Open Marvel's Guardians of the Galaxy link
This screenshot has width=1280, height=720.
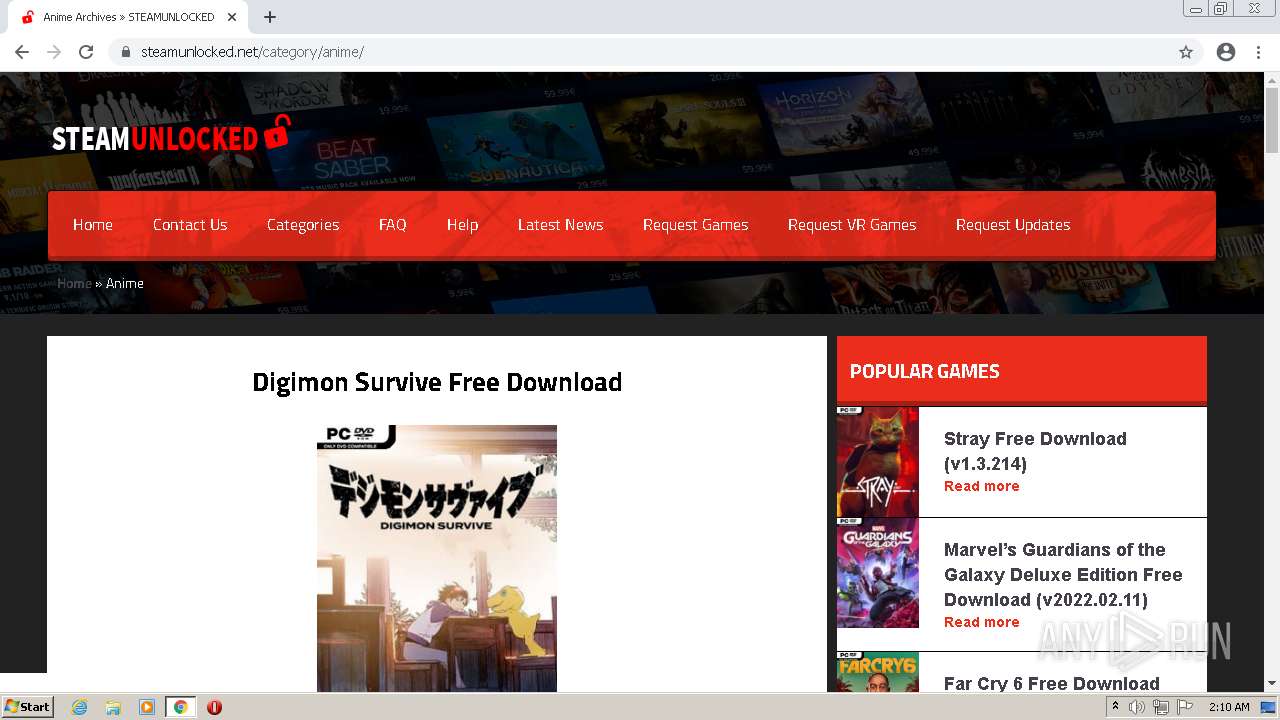pyautogui.click(x=1063, y=575)
